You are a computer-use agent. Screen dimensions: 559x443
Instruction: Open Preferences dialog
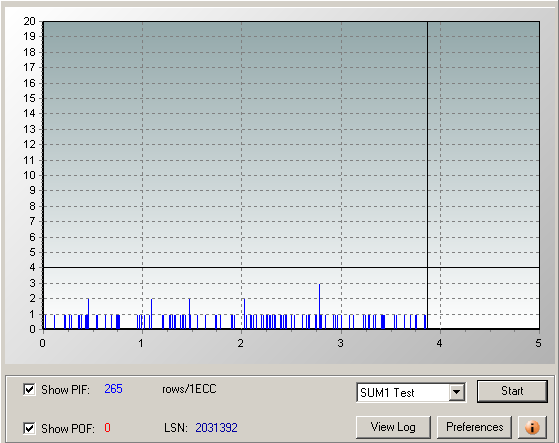[x=475, y=427]
